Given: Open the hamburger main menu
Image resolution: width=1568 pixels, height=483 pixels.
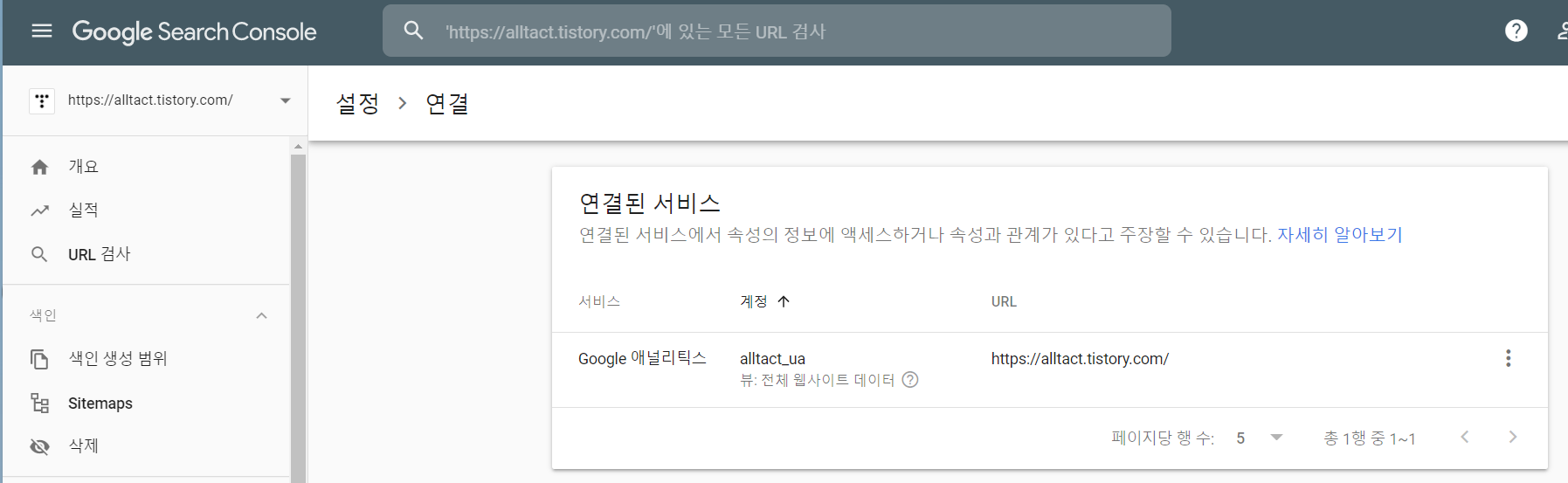Looking at the screenshot, I should point(42,31).
